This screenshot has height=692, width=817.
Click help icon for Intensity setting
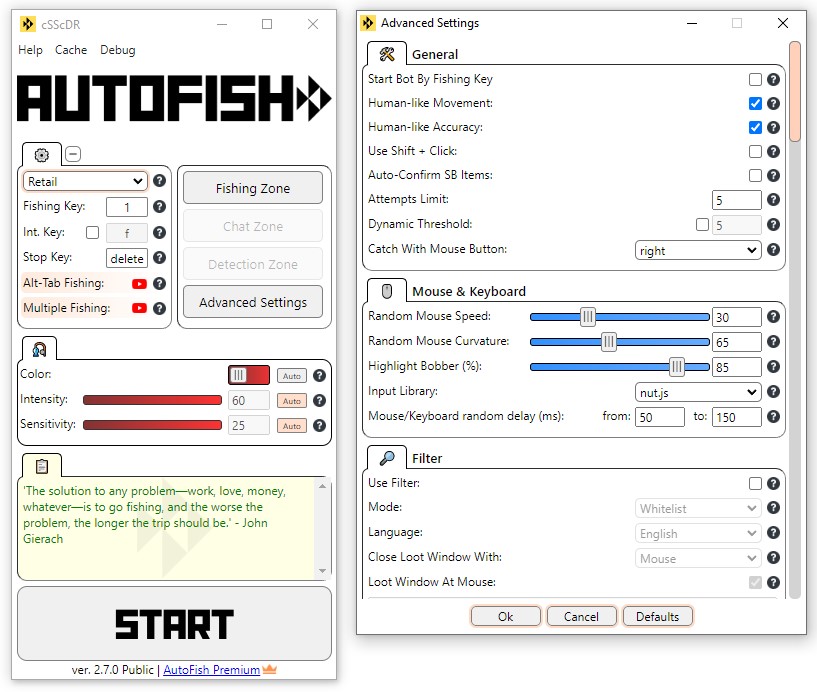(319, 400)
